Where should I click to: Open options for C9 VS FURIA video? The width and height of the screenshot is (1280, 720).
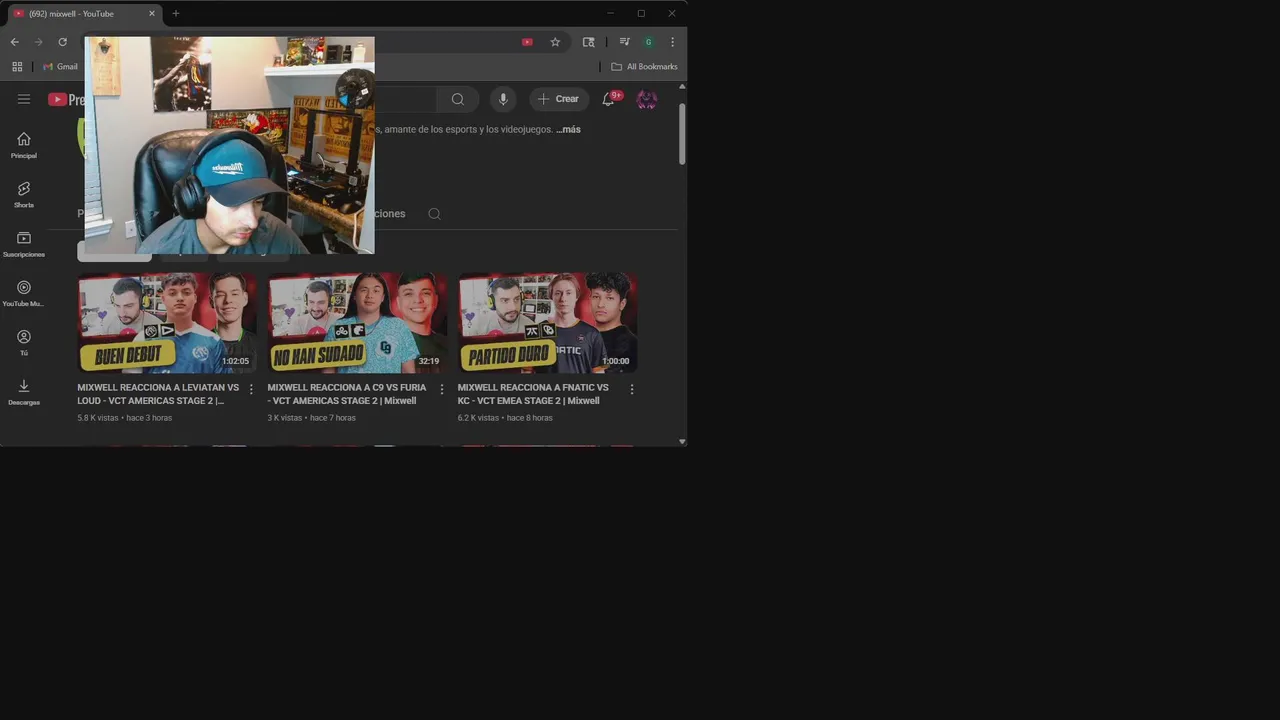[x=441, y=389]
